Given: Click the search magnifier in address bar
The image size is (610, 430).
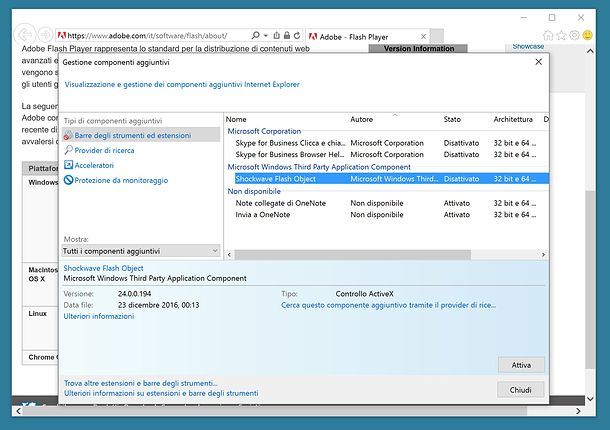Looking at the screenshot, I should point(256,35).
